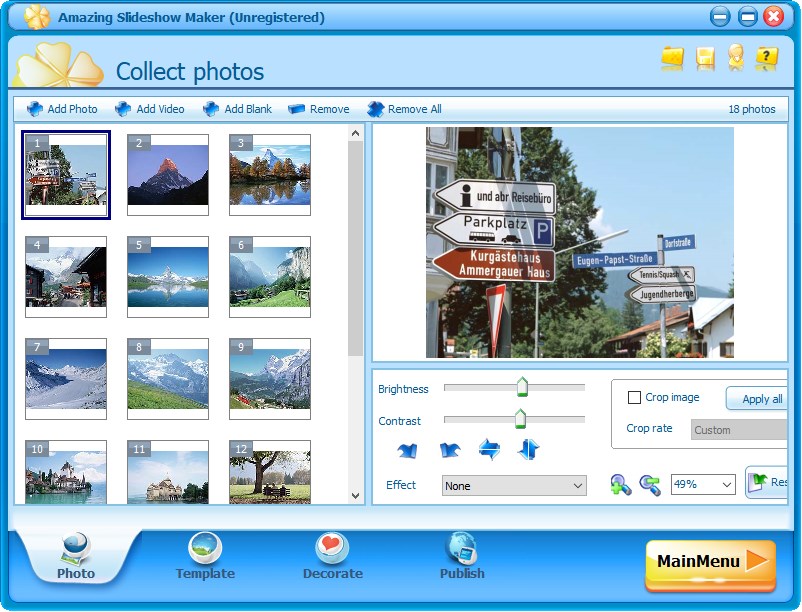The image size is (802, 612).
Task: Open the Effect dropdown showing None
Action: (x=514, y=486)
